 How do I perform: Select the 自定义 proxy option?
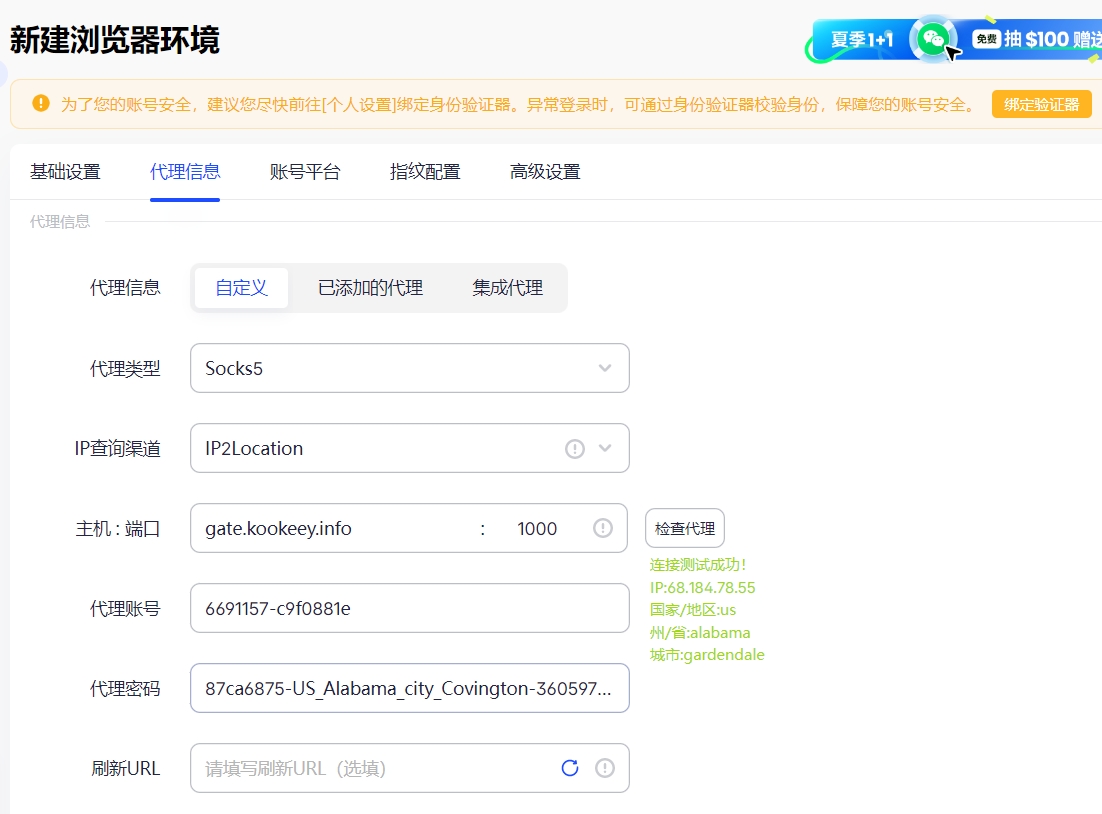tap(240, 286)
